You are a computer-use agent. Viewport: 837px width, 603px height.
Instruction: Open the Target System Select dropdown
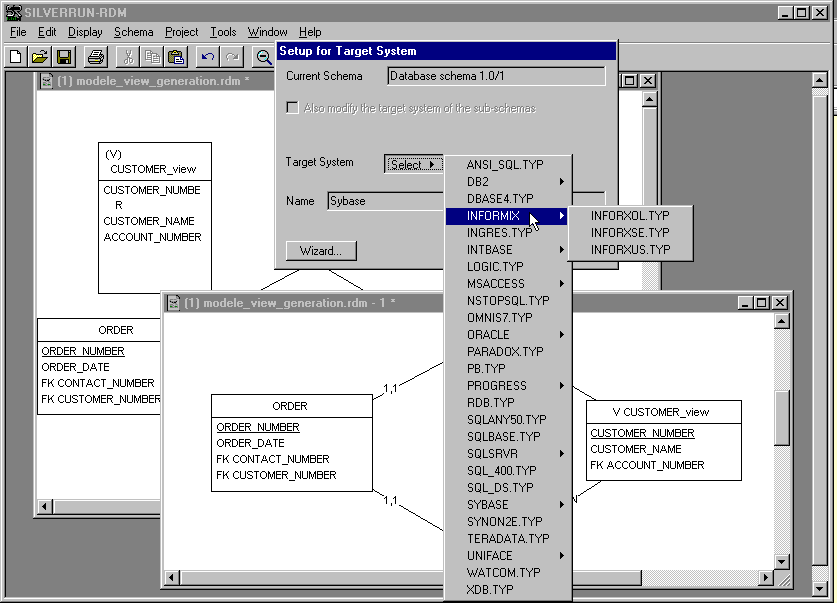point(413,164)
